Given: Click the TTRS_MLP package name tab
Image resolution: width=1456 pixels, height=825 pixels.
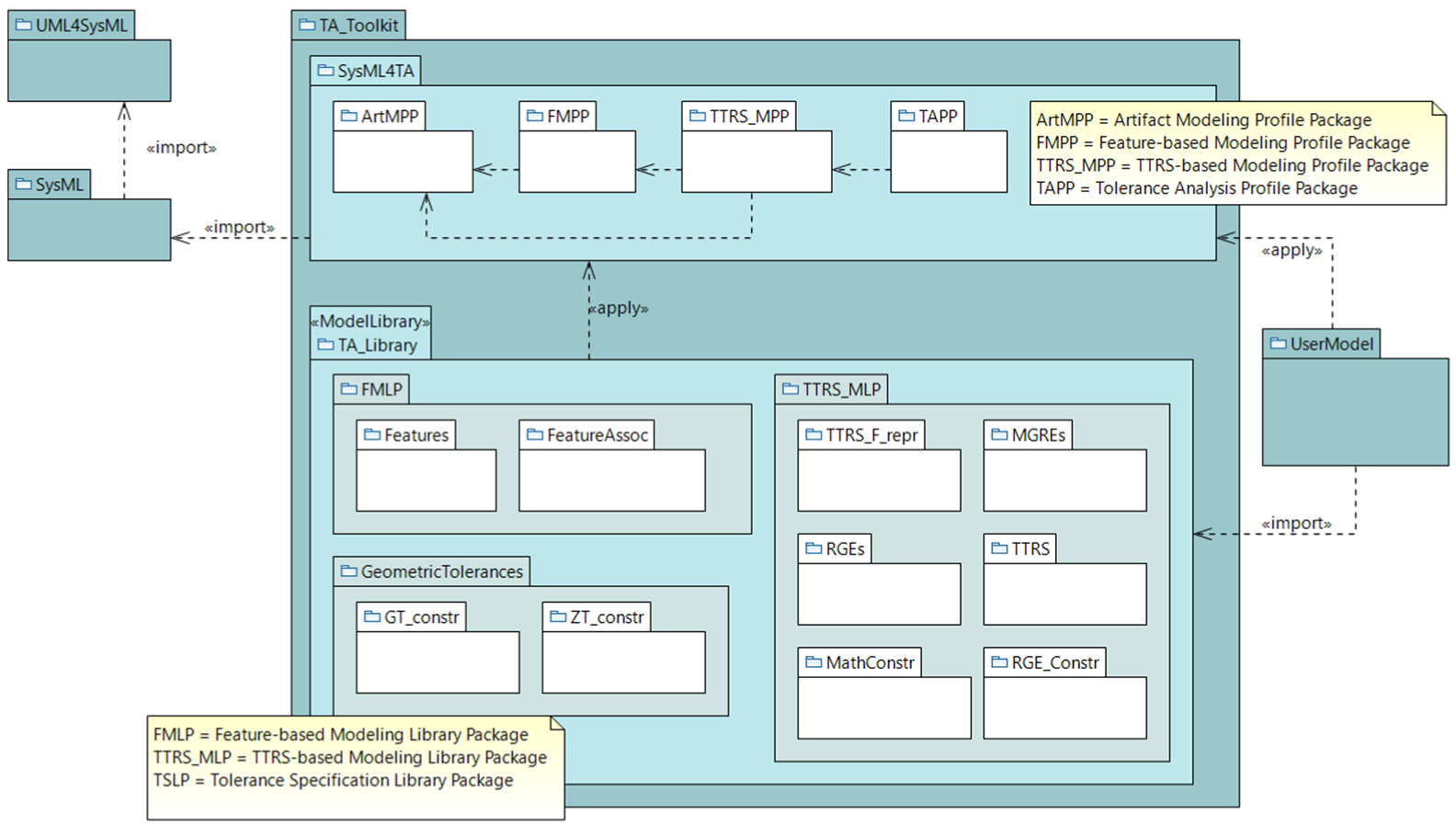Looking at the screenshot, I should pyautogui.click(x=831, y=390).
